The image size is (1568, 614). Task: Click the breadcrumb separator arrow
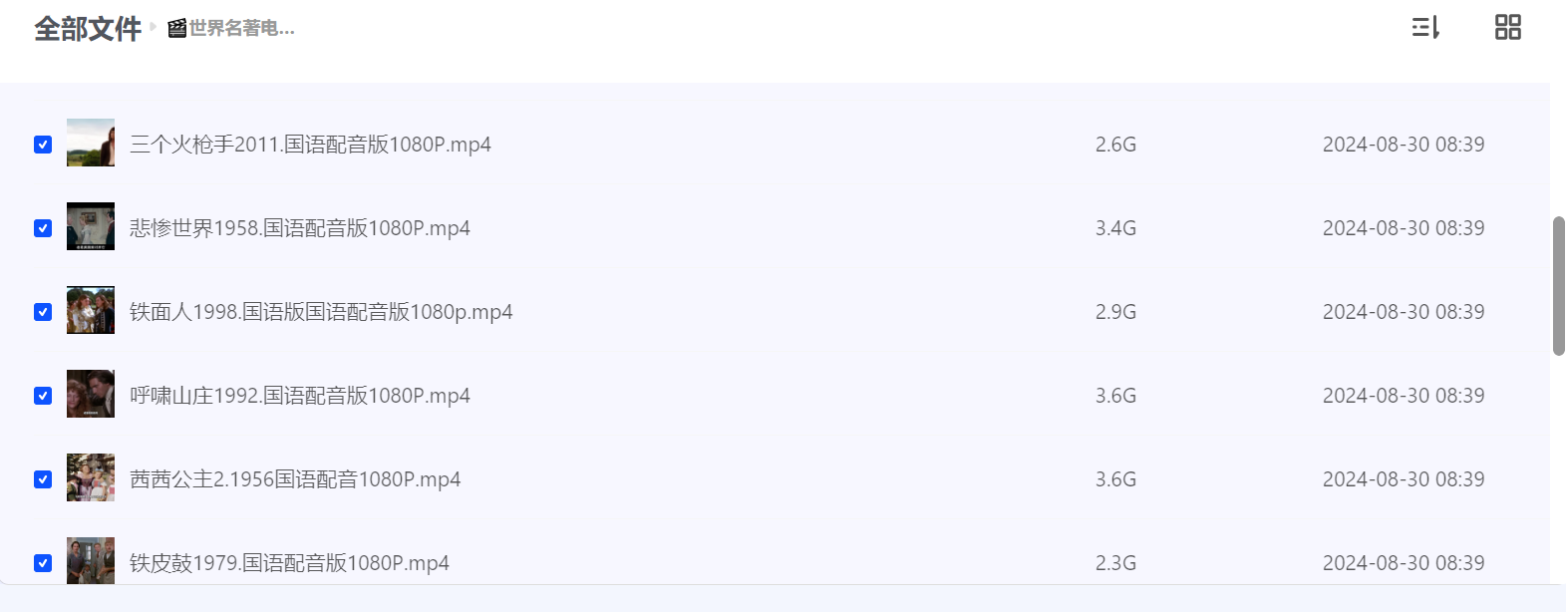[x=154, y=27]
